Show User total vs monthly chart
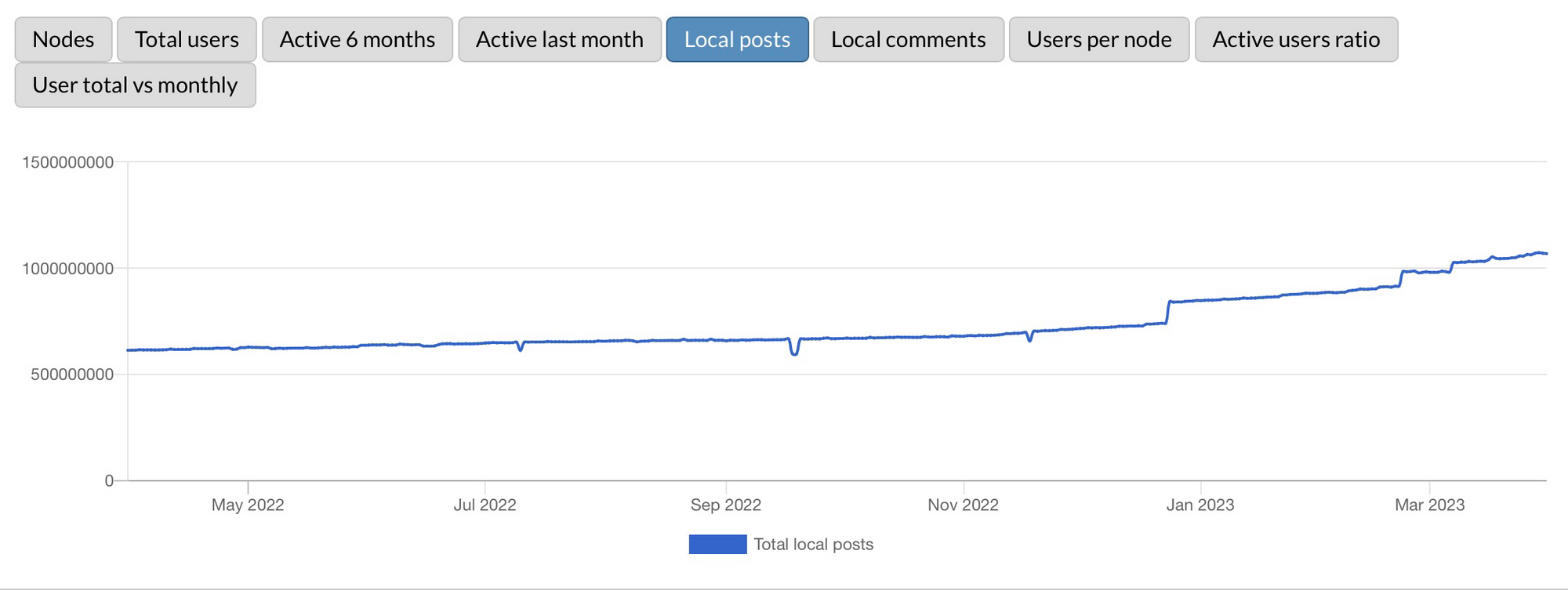 pyautogui.click(x=135, y=85)
